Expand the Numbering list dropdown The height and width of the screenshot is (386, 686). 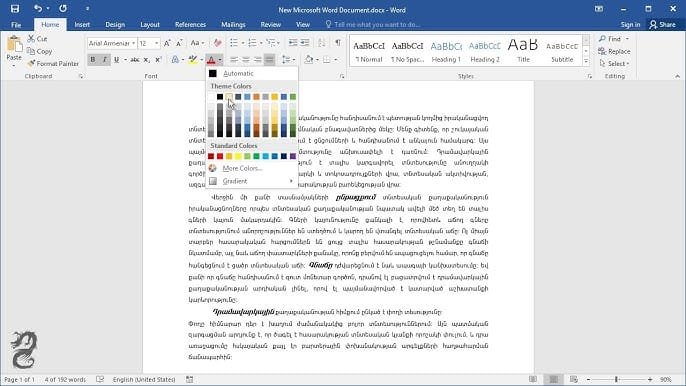coord(261,43)
